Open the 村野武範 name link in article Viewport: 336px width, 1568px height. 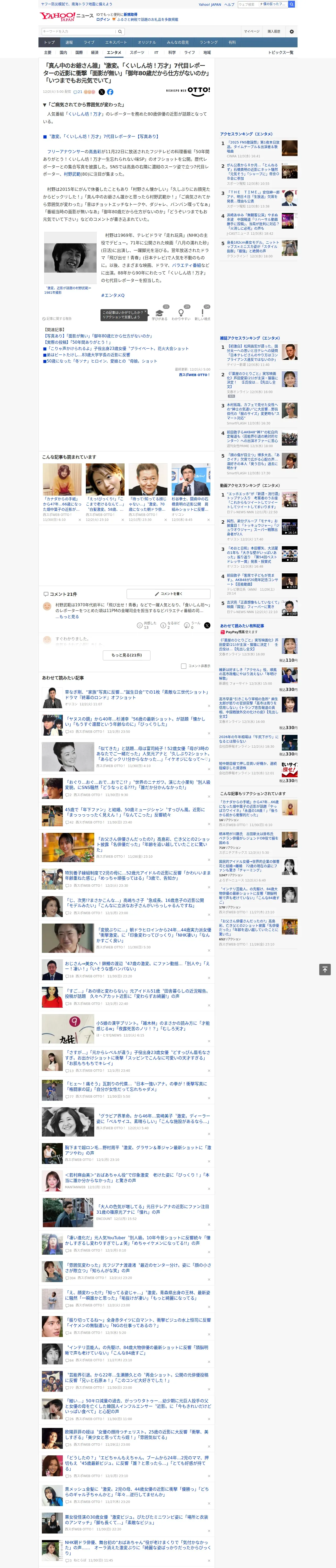coord(72,174)
